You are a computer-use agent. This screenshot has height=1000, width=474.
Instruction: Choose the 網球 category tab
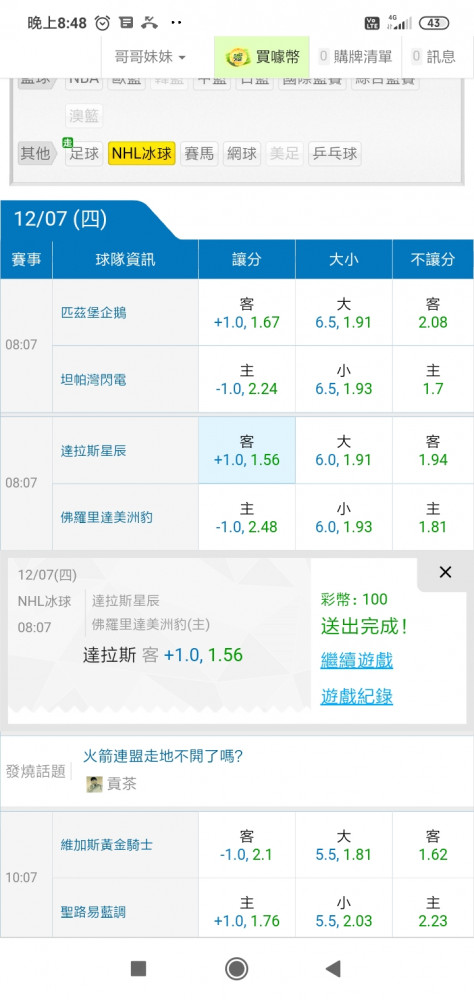[x=242, y=154]
